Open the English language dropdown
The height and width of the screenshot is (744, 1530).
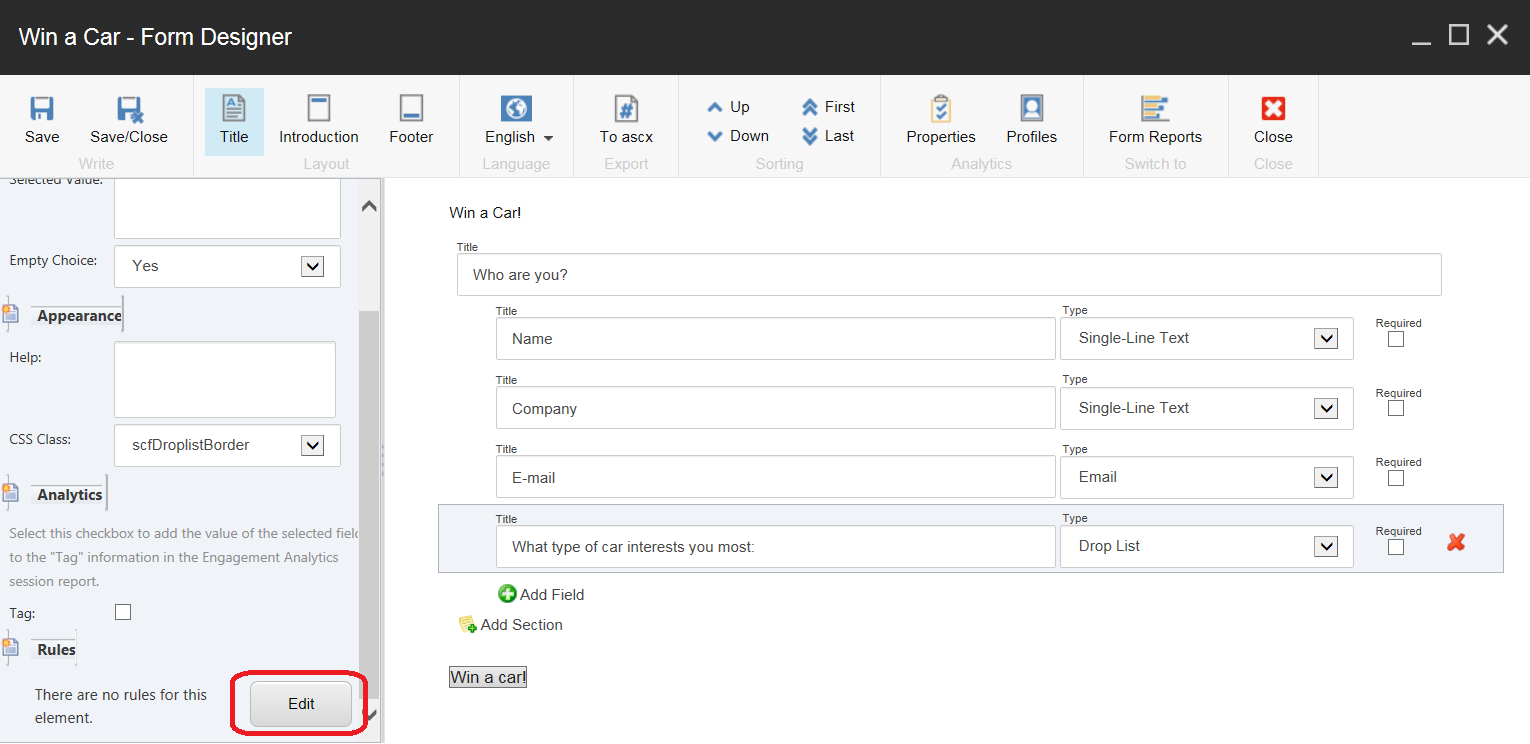click(x=518, y=137)
